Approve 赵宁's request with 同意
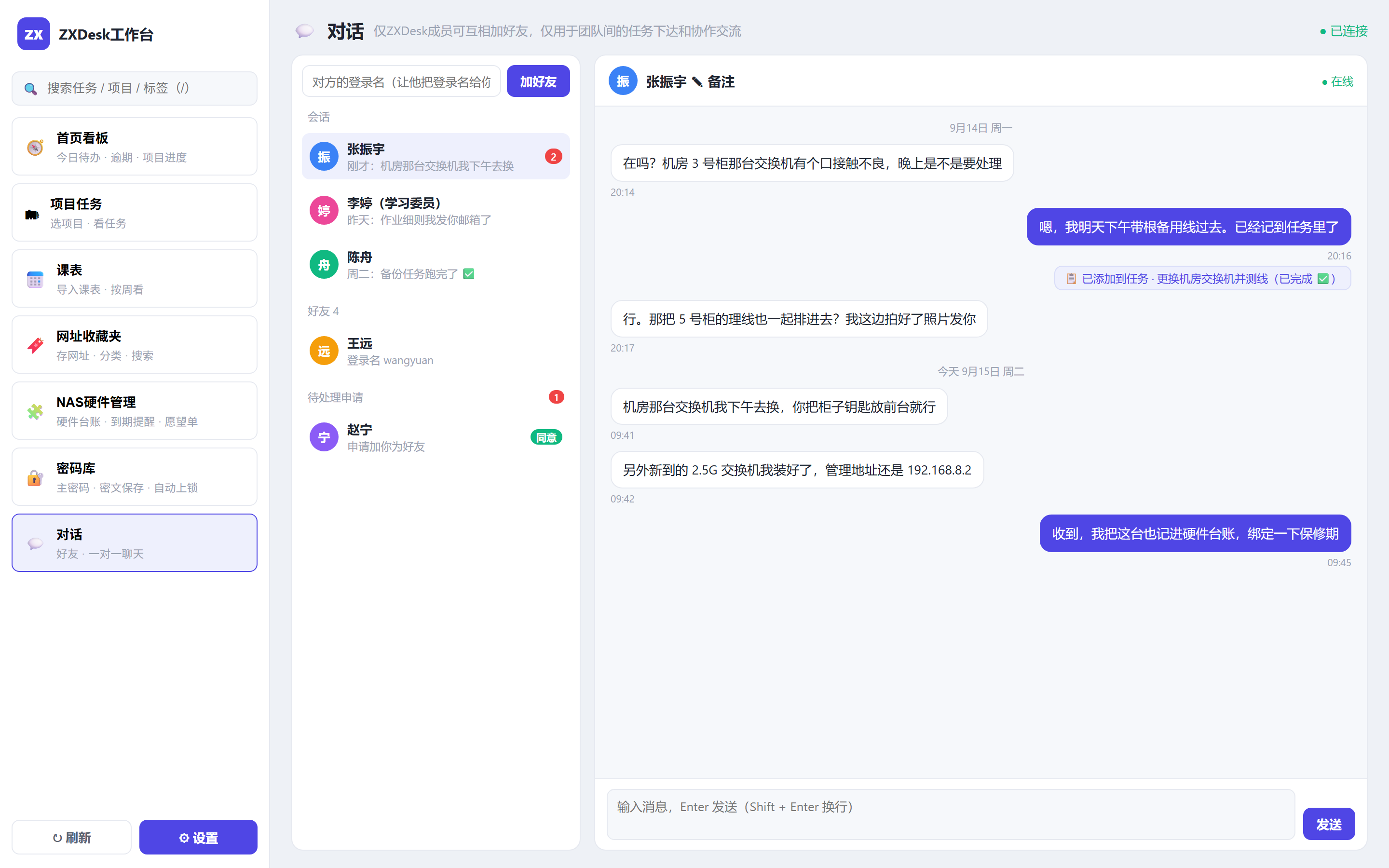 pos(546,437)
